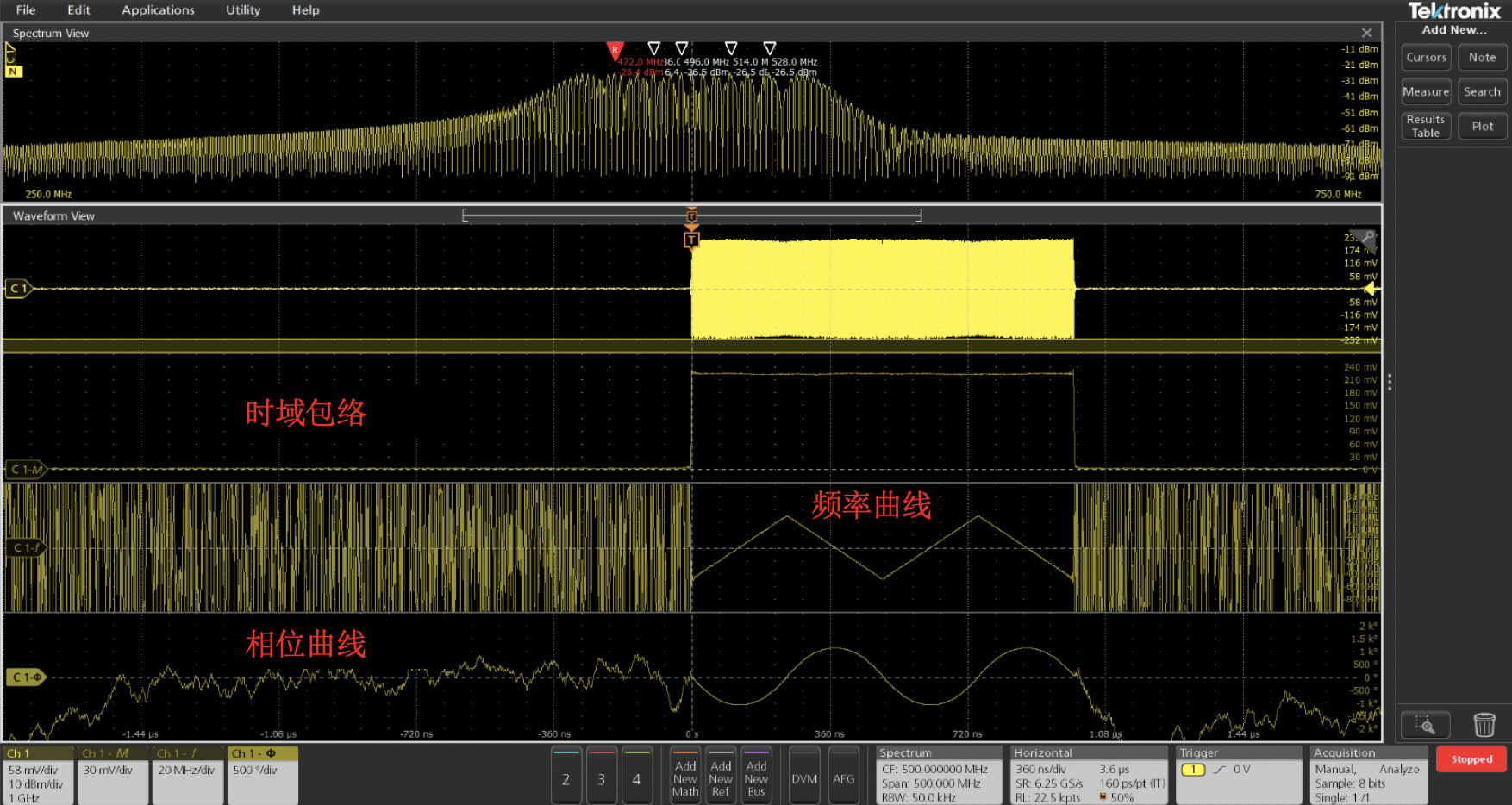Screen dimensions: 1512x805
Task: Click the zoom magnifier icon in Waveform View
Action: pyautogui.click(x=1367, y=237)
